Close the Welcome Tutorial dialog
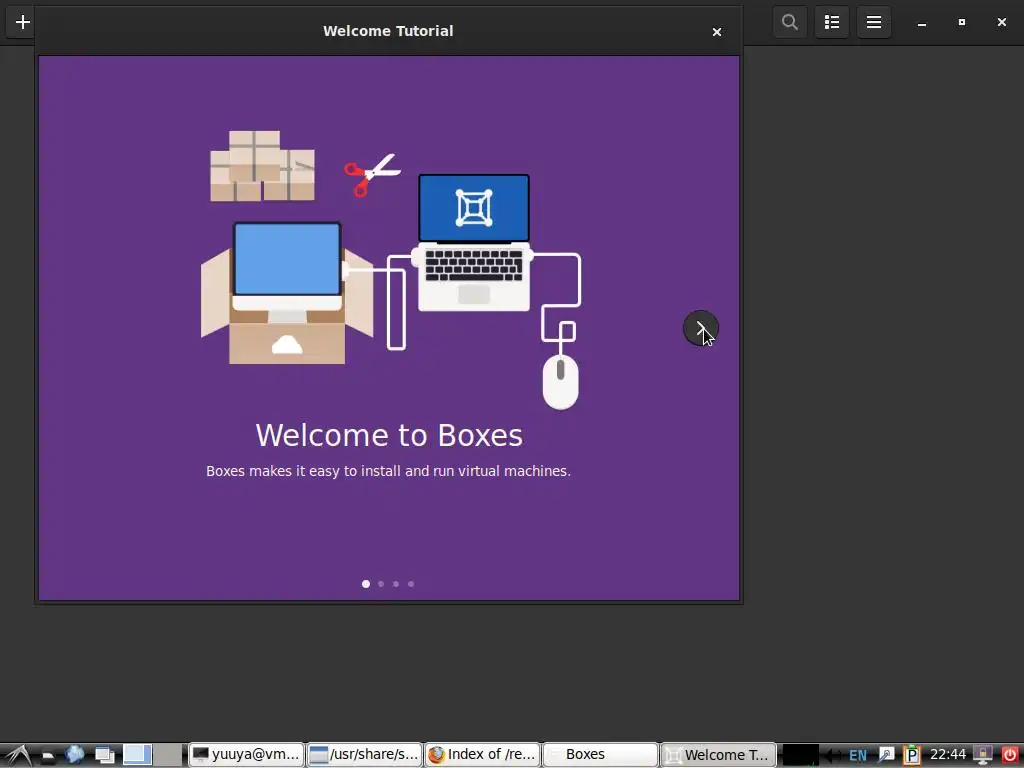The height and width of the screenshot is (768, 1024). [716, 32]
